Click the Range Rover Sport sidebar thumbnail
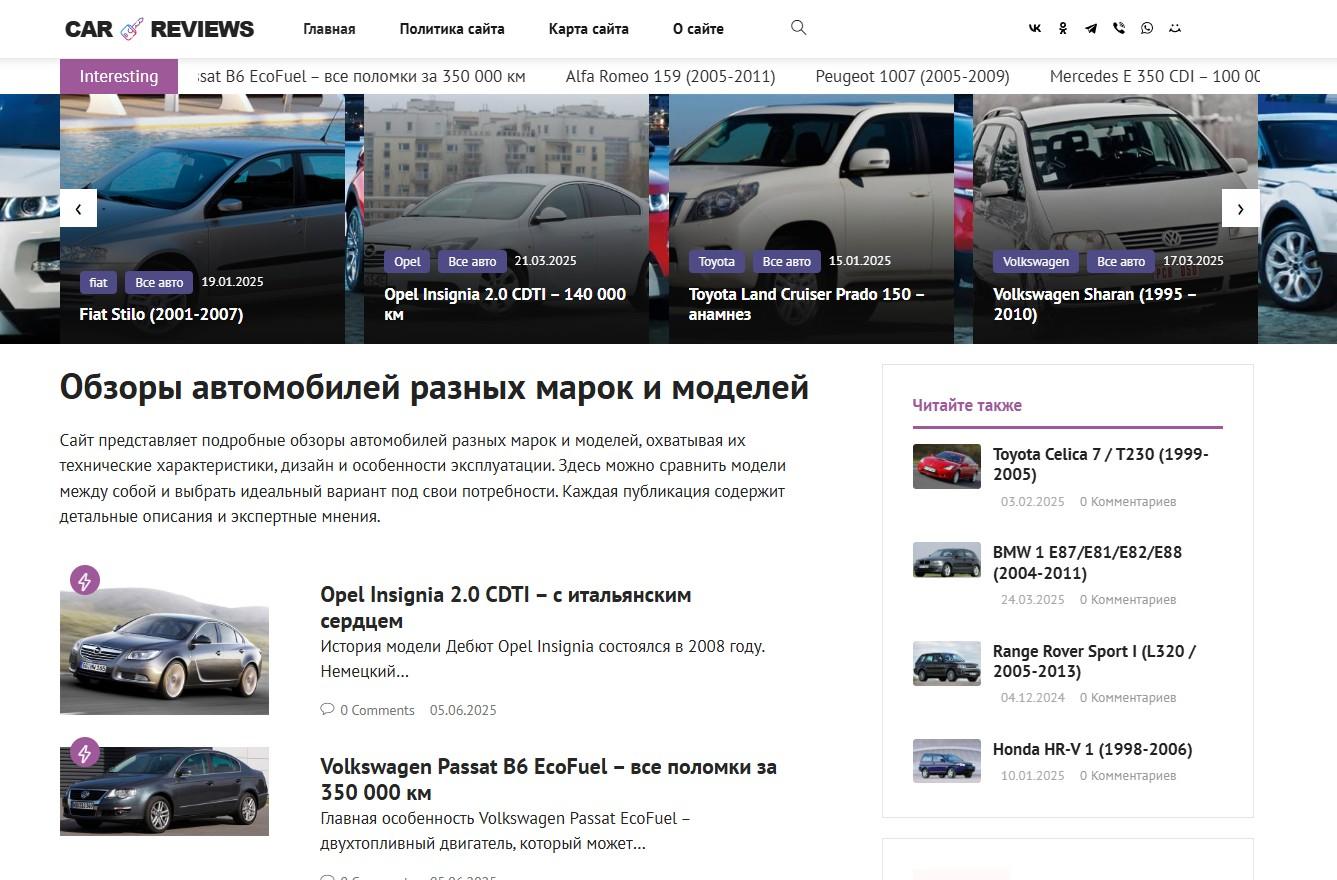The image size is (1337, 880). pos(947,663)
